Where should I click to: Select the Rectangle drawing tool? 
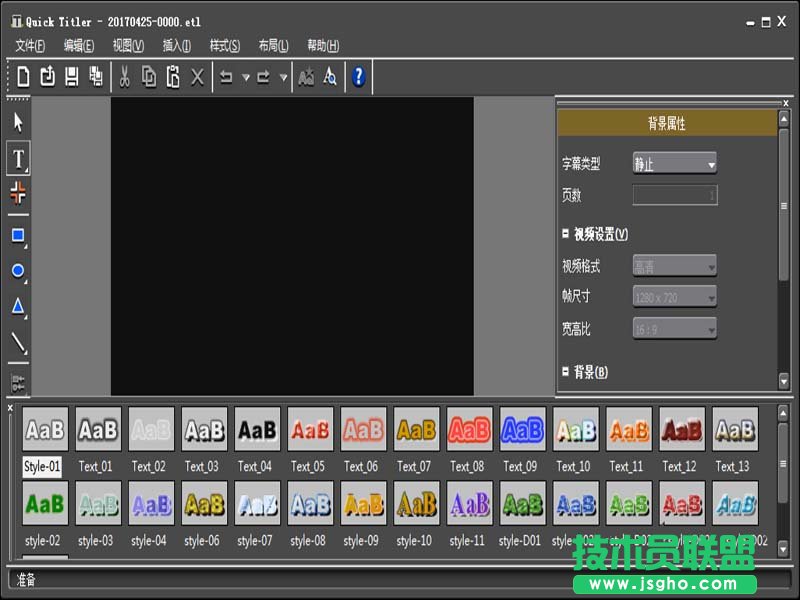coord(16,234)
